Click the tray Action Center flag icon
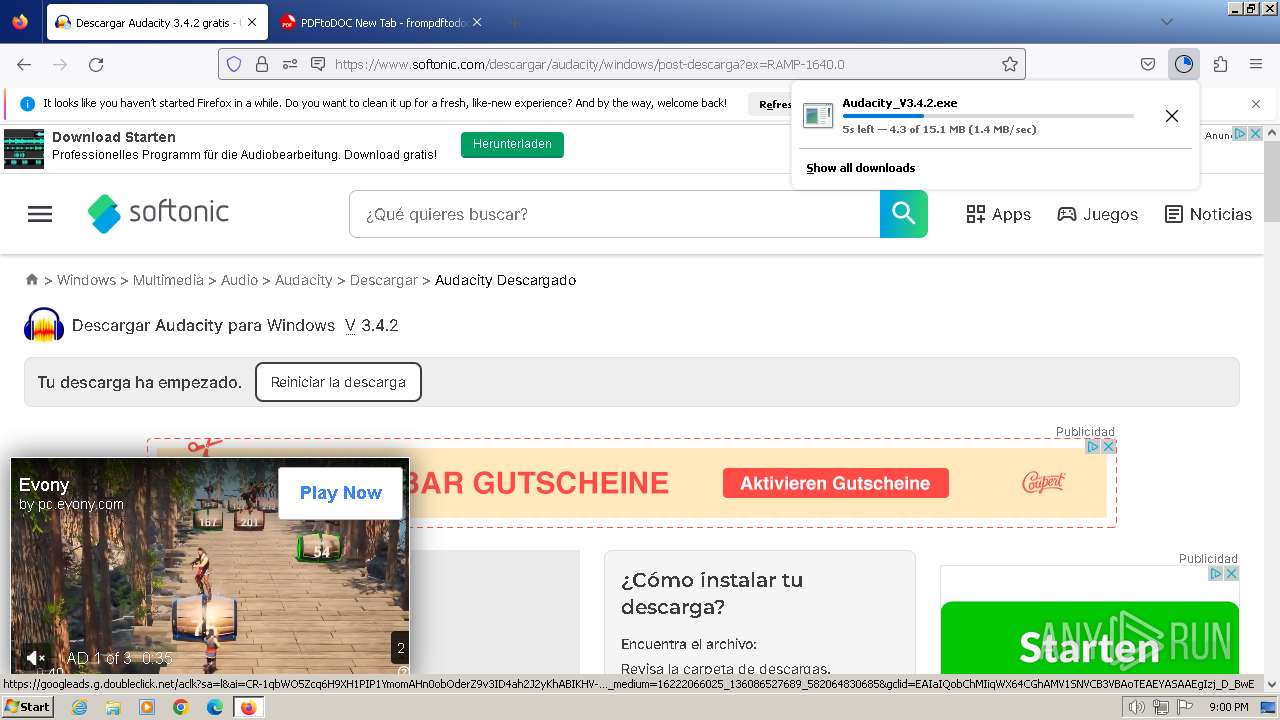Image resolution: width=1280 pixels, height=720 pixels. coord(1185,707)
